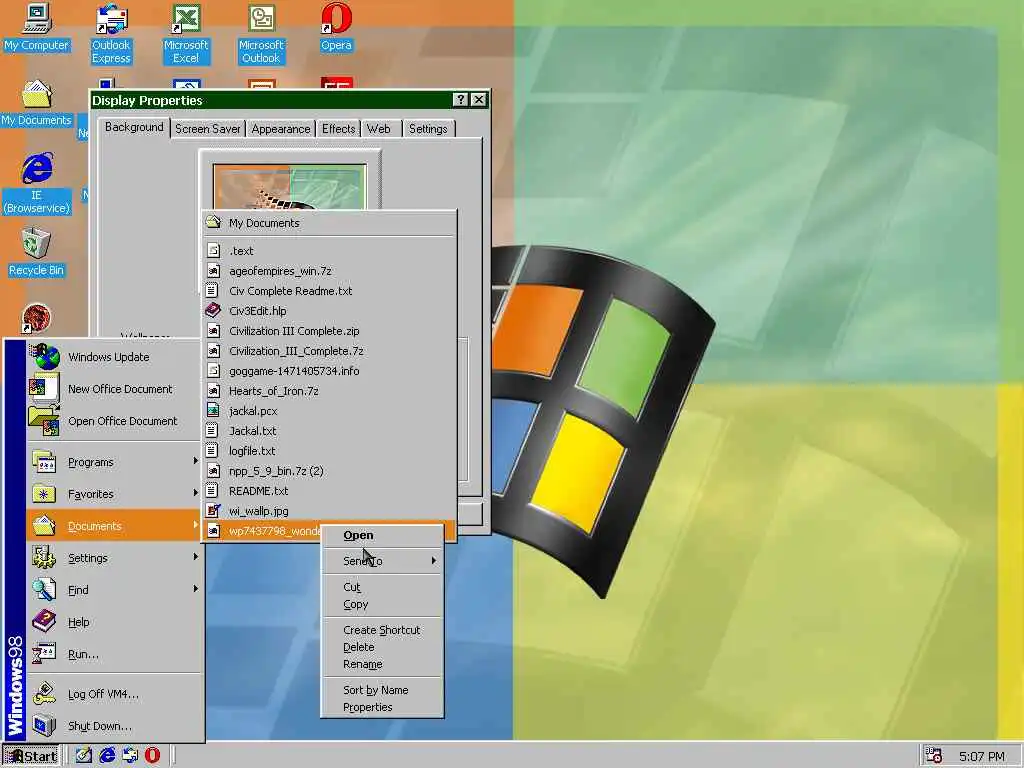This screenshot has height=768, width=1024.
Task: Open wi_wallp.jpg from Documents list
Action: (x=329, y=511)
